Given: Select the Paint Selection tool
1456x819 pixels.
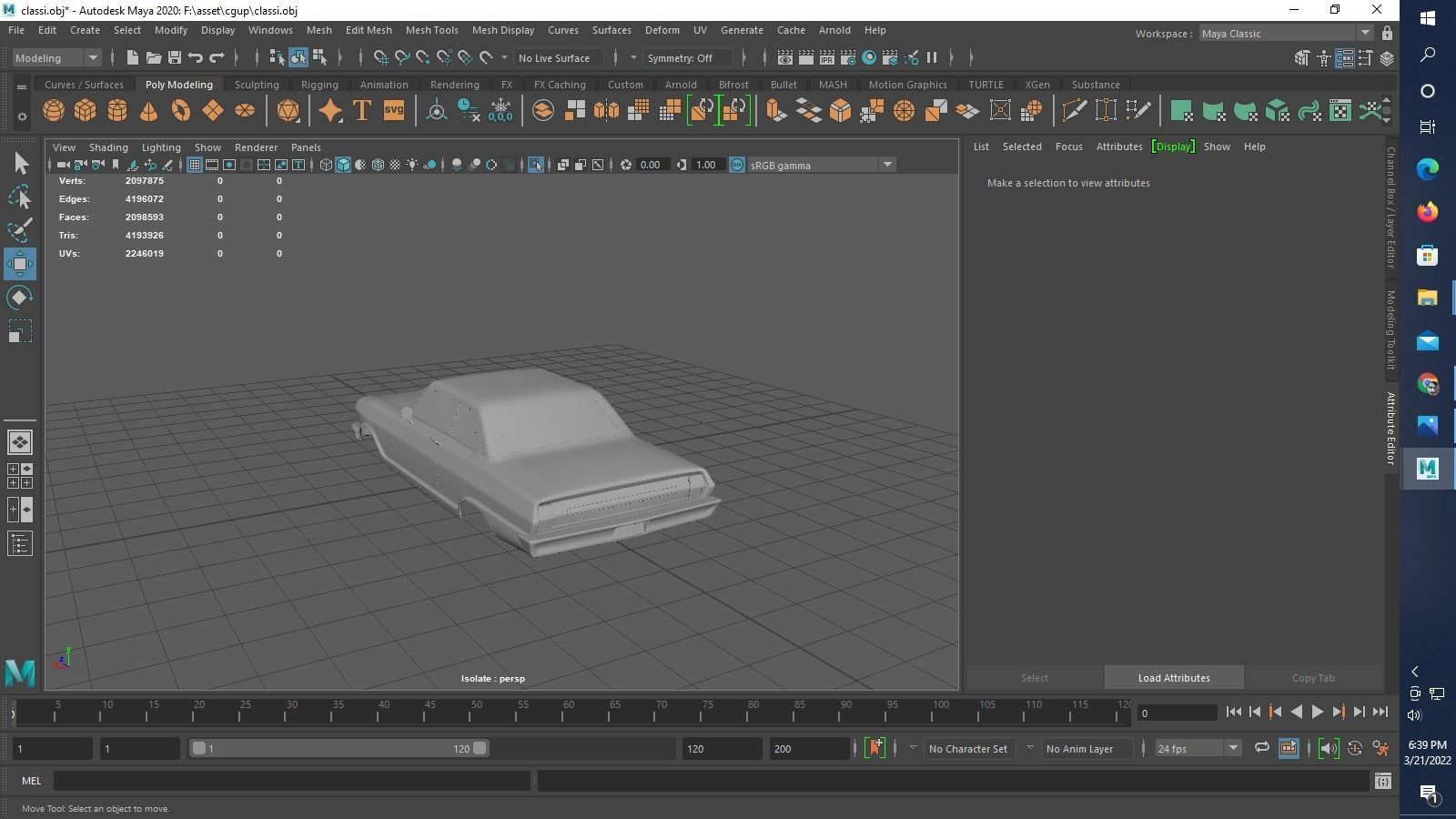Looking at the screenshot, I should tap(20, 230).
